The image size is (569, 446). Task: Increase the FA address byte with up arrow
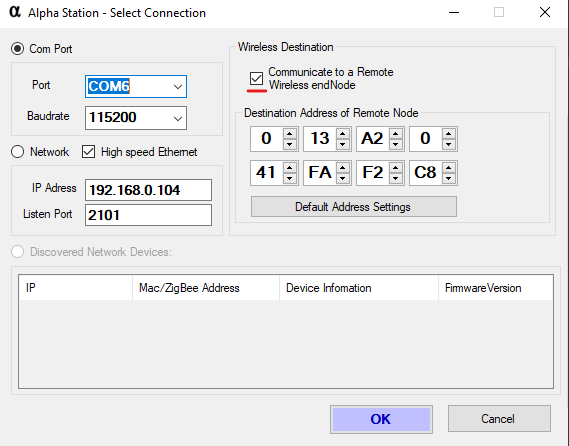coord(343,168)
